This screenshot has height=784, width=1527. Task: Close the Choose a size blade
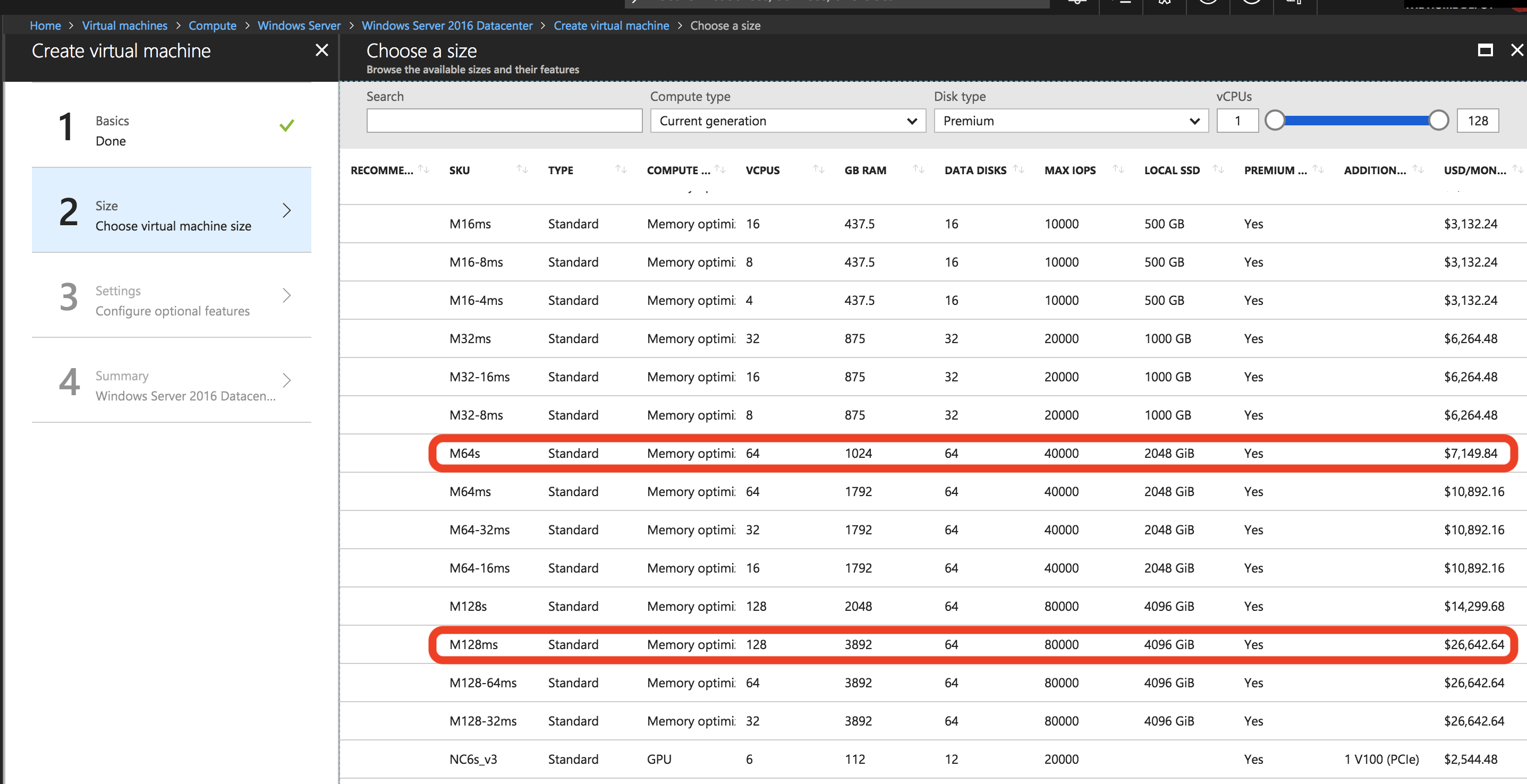coord(1517,50)
